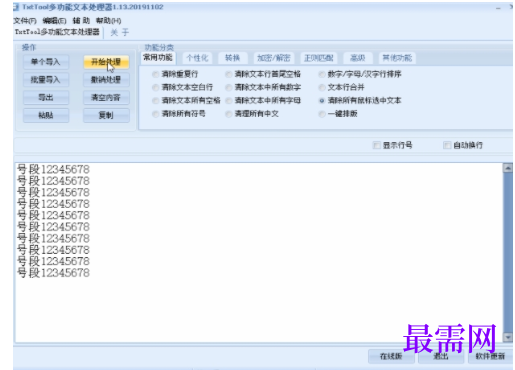Select 数字/字母/汉字行排序 radio option
This screenshot has height=370, width=515.
(x=360, y=74)
